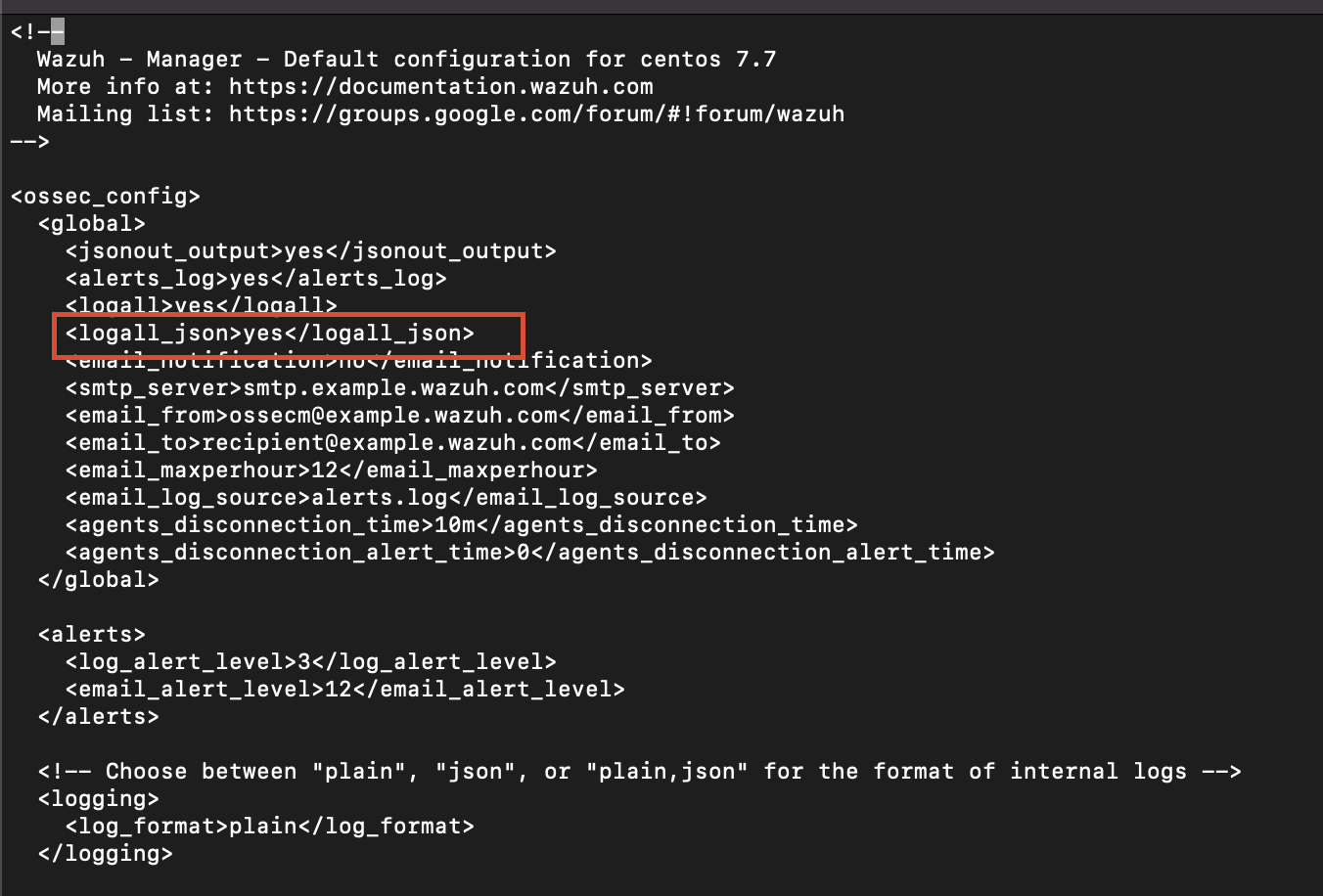Click the jsonout_output yes value

(x=304, y=251)
